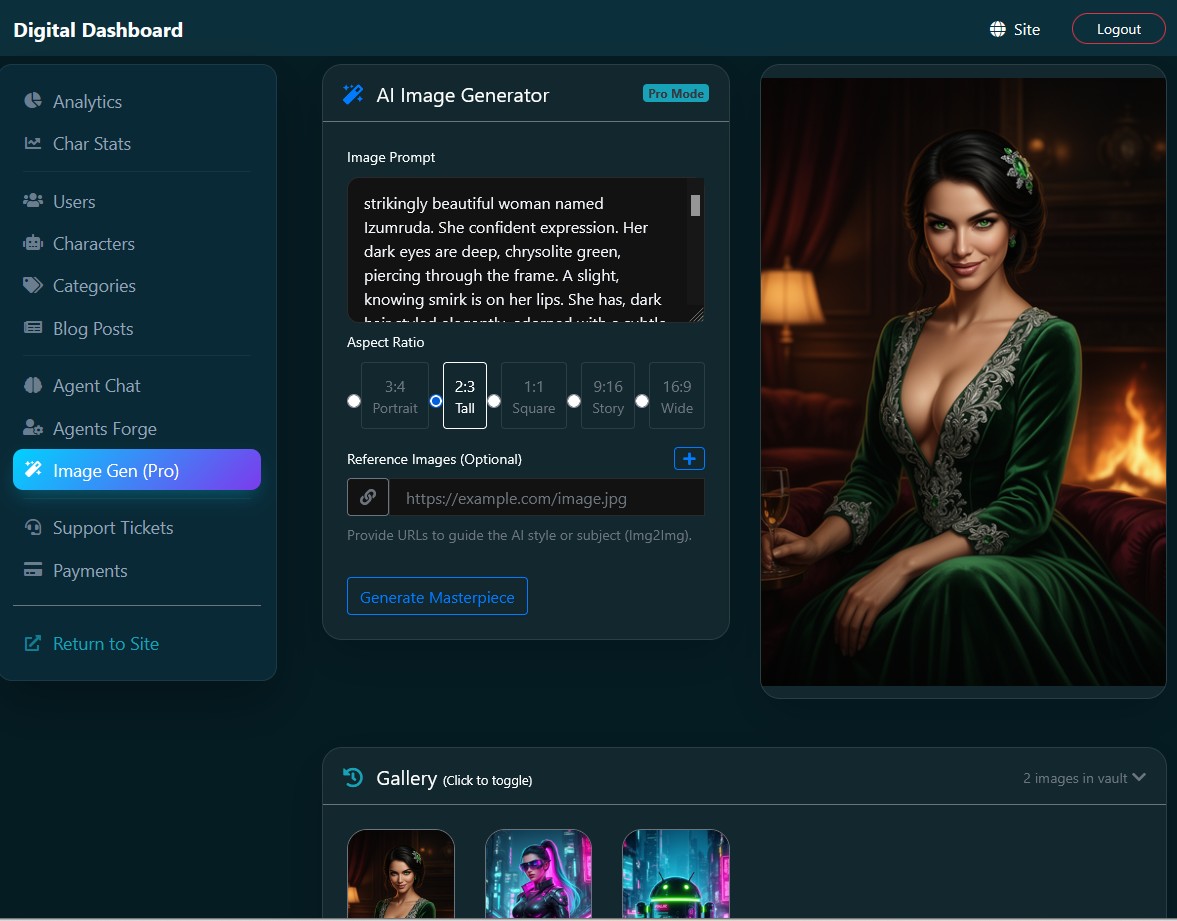The height and width of the screenshot is (921, 1177).
Task: Click the Characters robot icon
Action: point(33,243)
